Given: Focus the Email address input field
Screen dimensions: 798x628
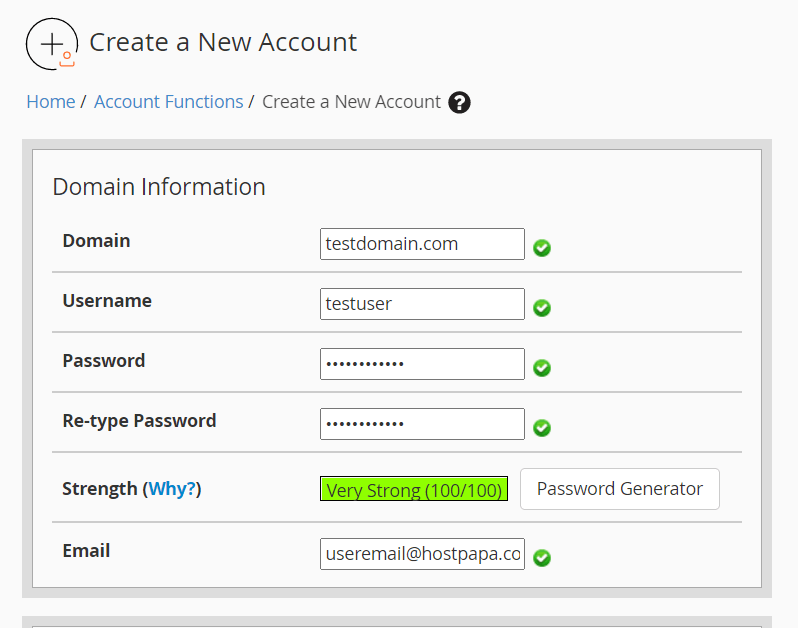Looking at the screenshot, I should point(422,554).
